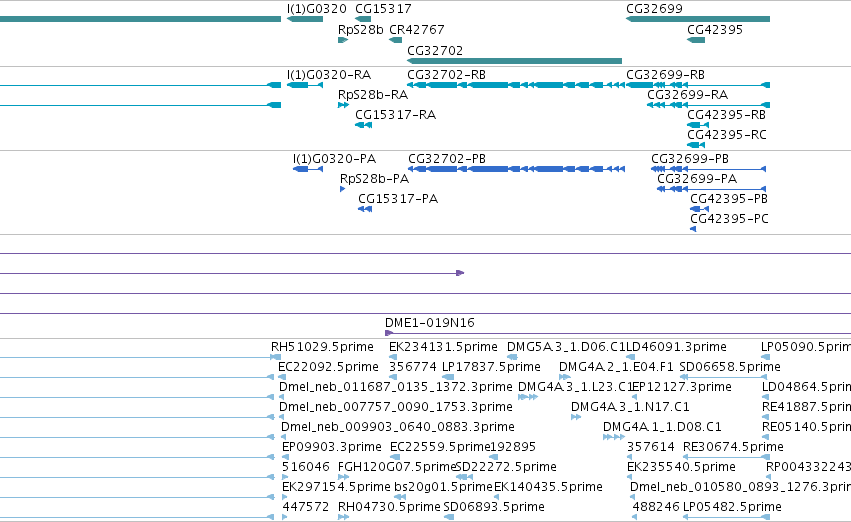Viewport: 851px width, 522px height.
Task: Click the 356774 EST label
Action: point(412,367)
